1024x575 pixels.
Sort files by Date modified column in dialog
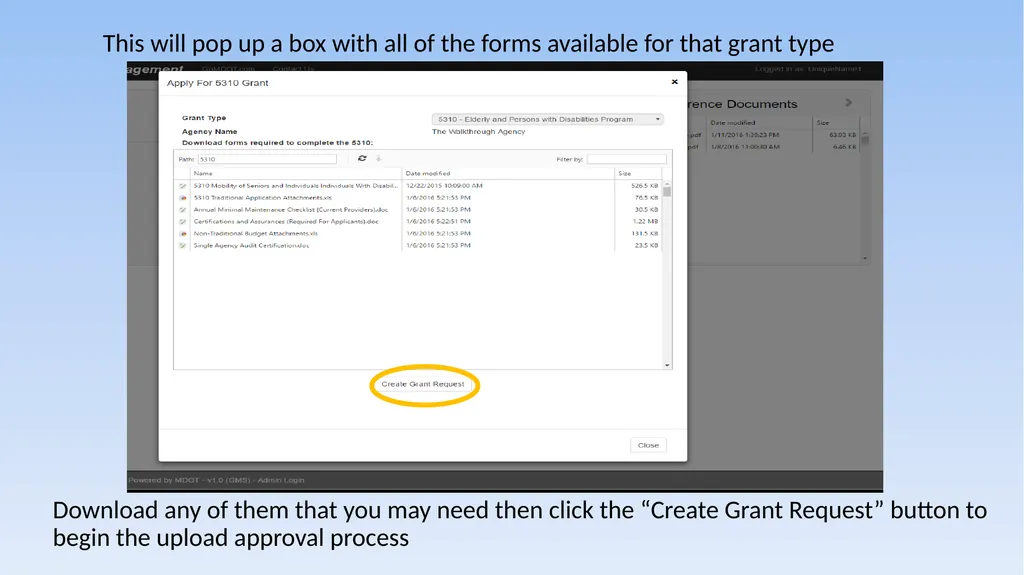coord(428,173)
